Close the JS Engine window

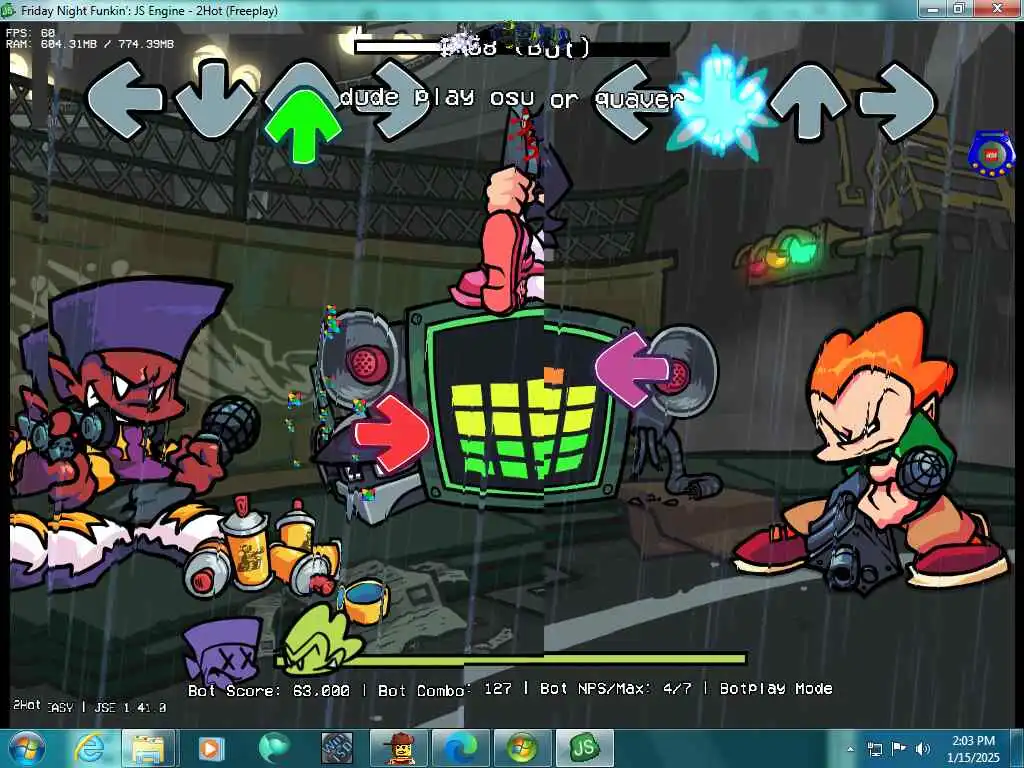[x=997, y=9]
